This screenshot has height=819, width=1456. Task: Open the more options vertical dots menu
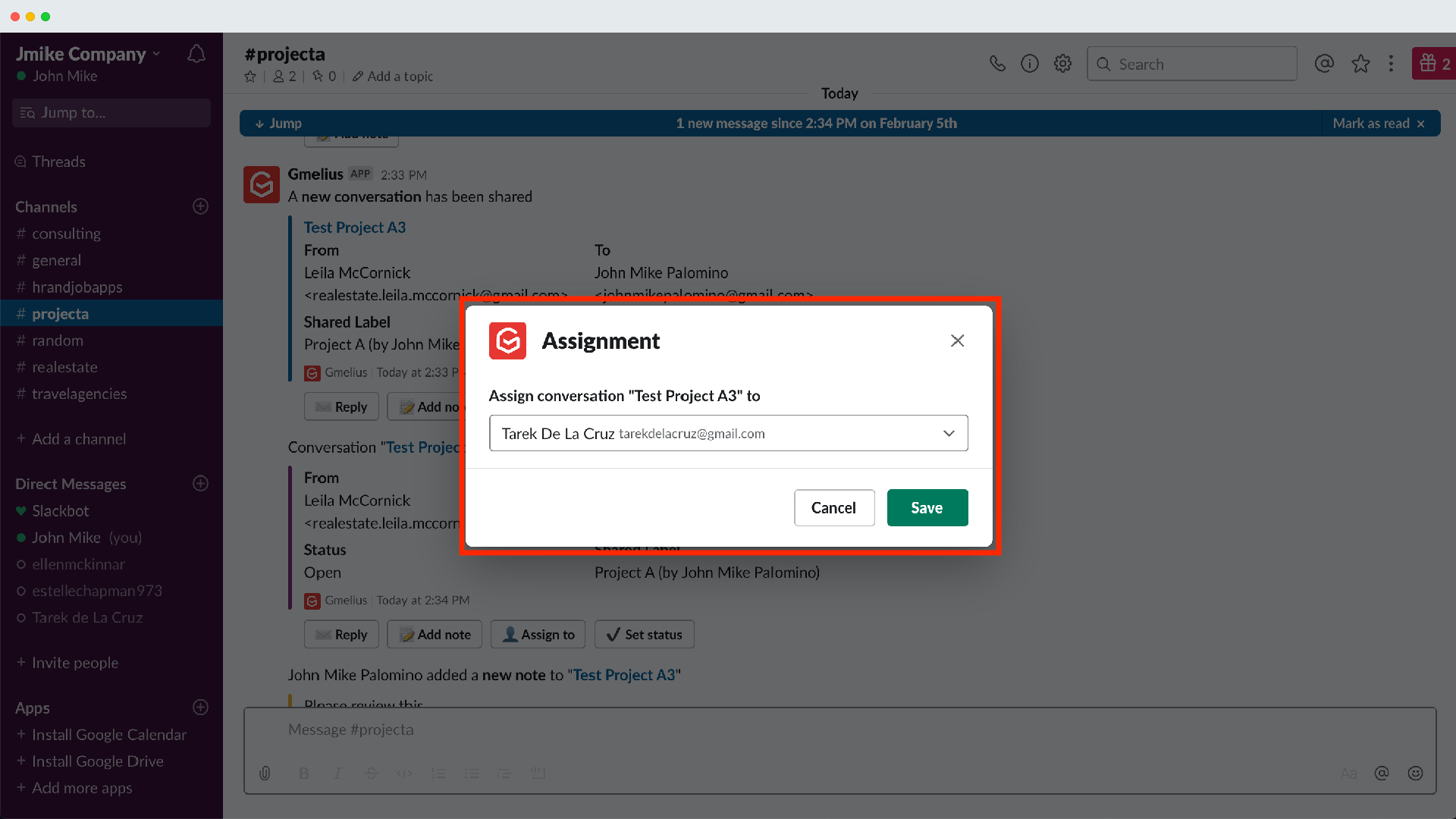(1391, 64)
